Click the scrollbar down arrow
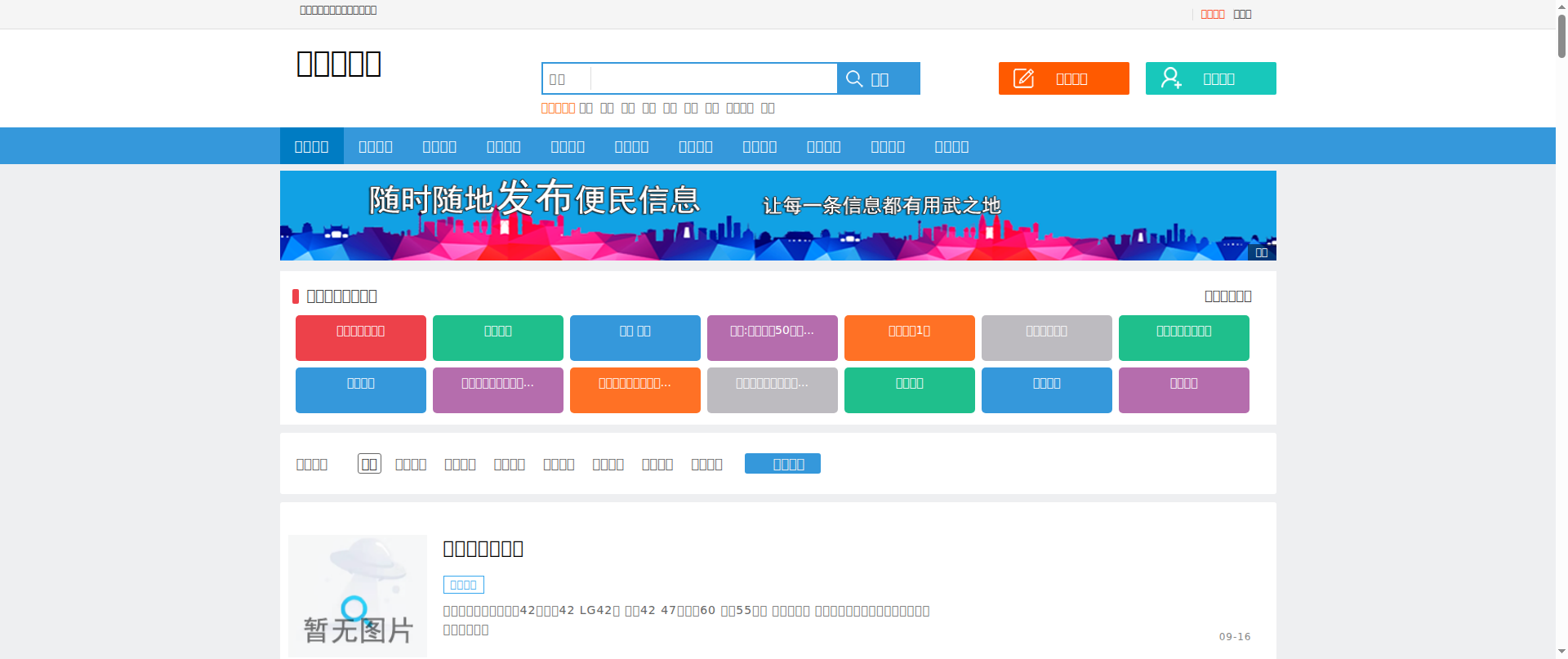1568x659 pixels. click(1561, 652)
